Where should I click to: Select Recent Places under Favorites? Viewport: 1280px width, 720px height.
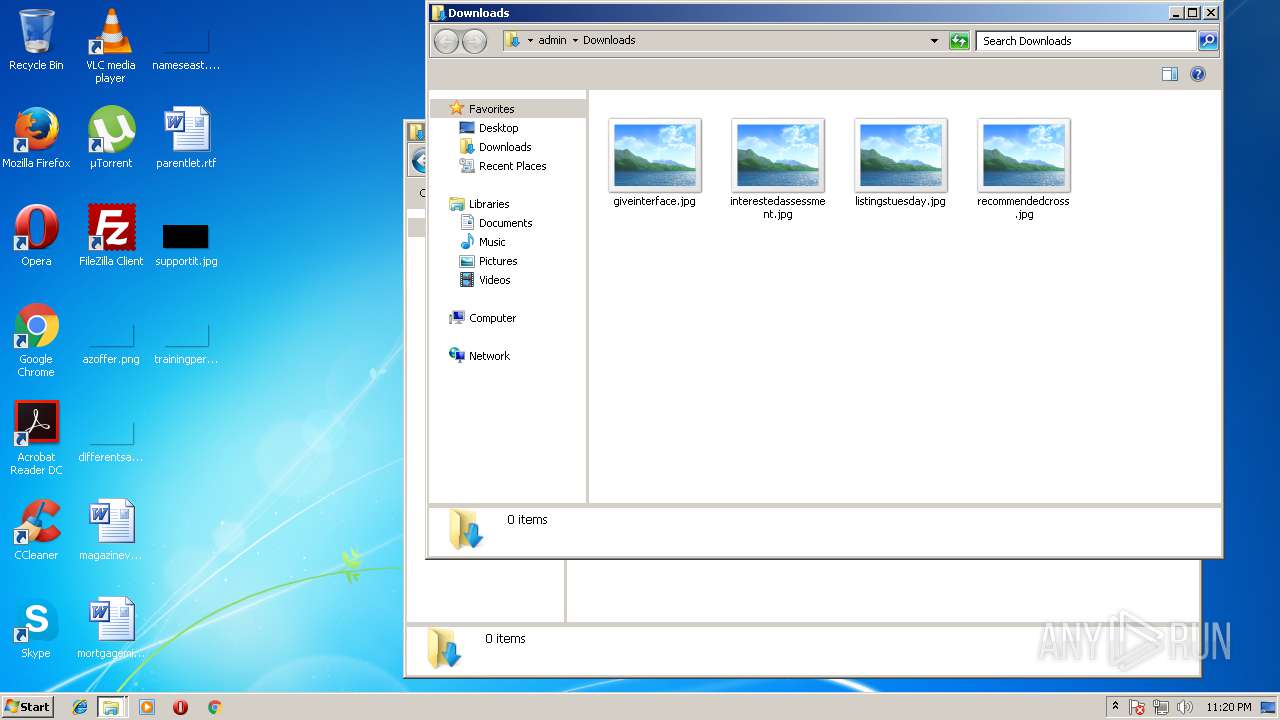pyautogui.click(x=512, y=166)
